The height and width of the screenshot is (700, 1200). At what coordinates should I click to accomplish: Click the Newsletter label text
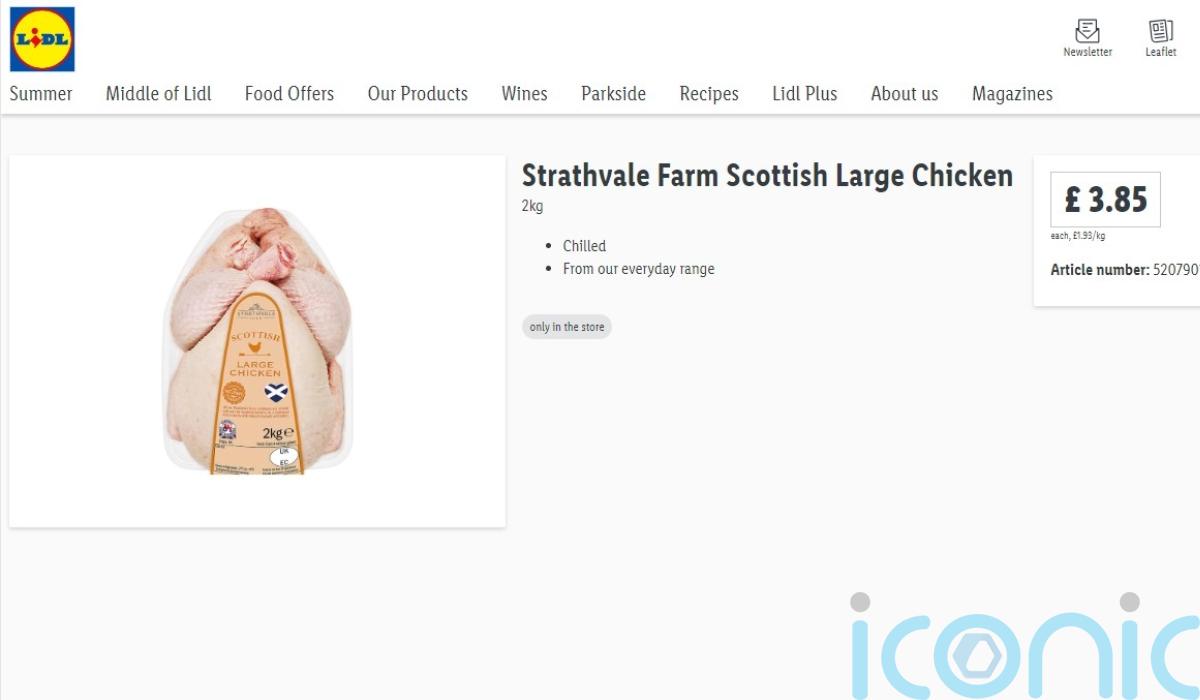click(x=1087, y=52)
